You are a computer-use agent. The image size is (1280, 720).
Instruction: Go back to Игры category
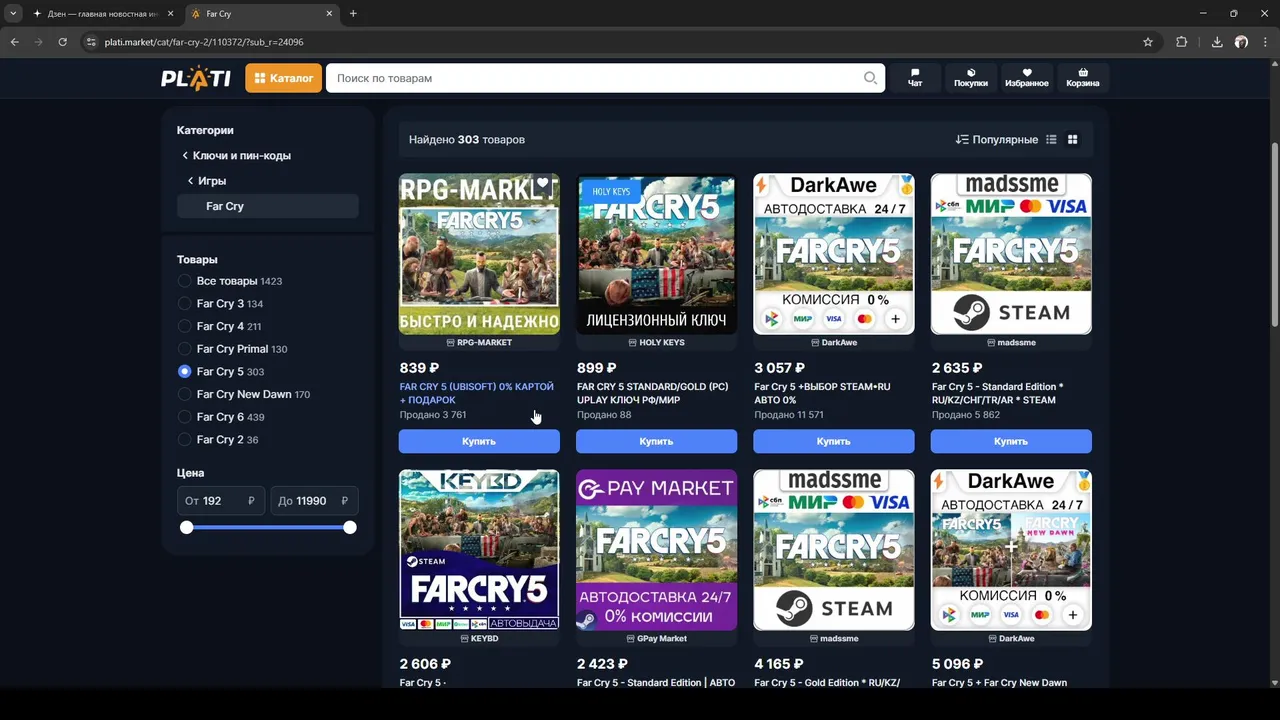[206, 181]
